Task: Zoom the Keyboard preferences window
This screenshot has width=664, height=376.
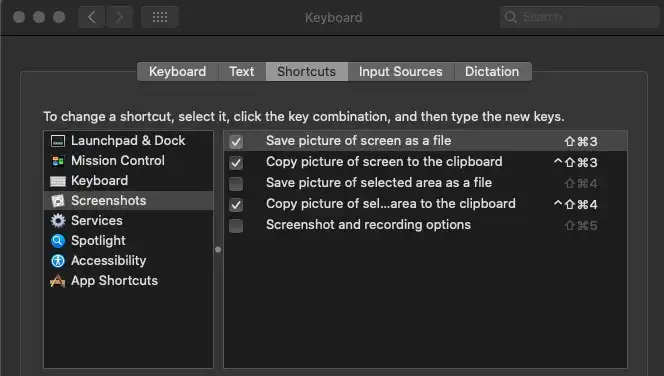Action: click(59, 17)
